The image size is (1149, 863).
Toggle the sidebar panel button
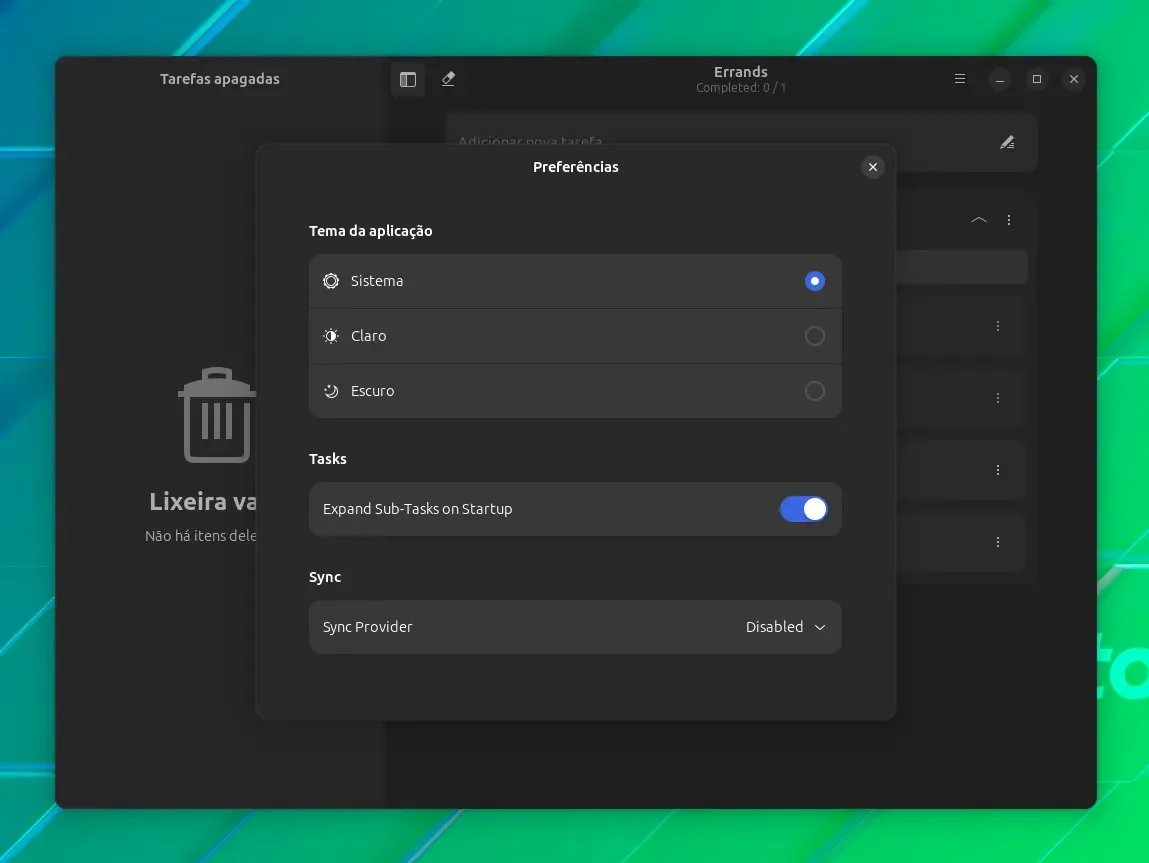tap(407, 79)
